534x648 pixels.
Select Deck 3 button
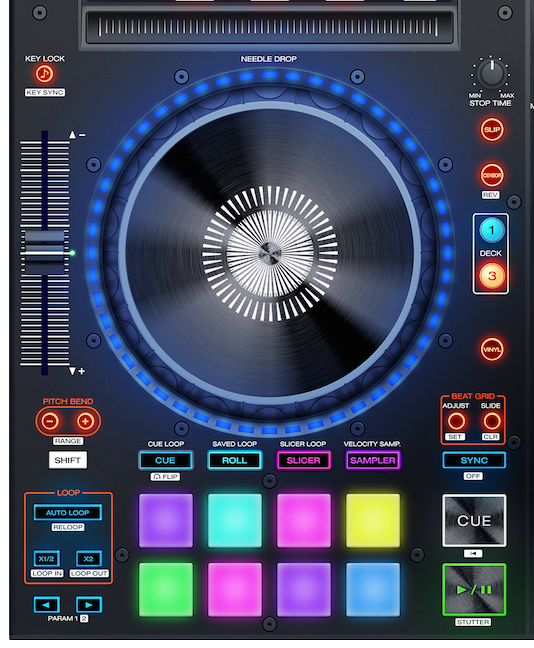coord(491,276)
